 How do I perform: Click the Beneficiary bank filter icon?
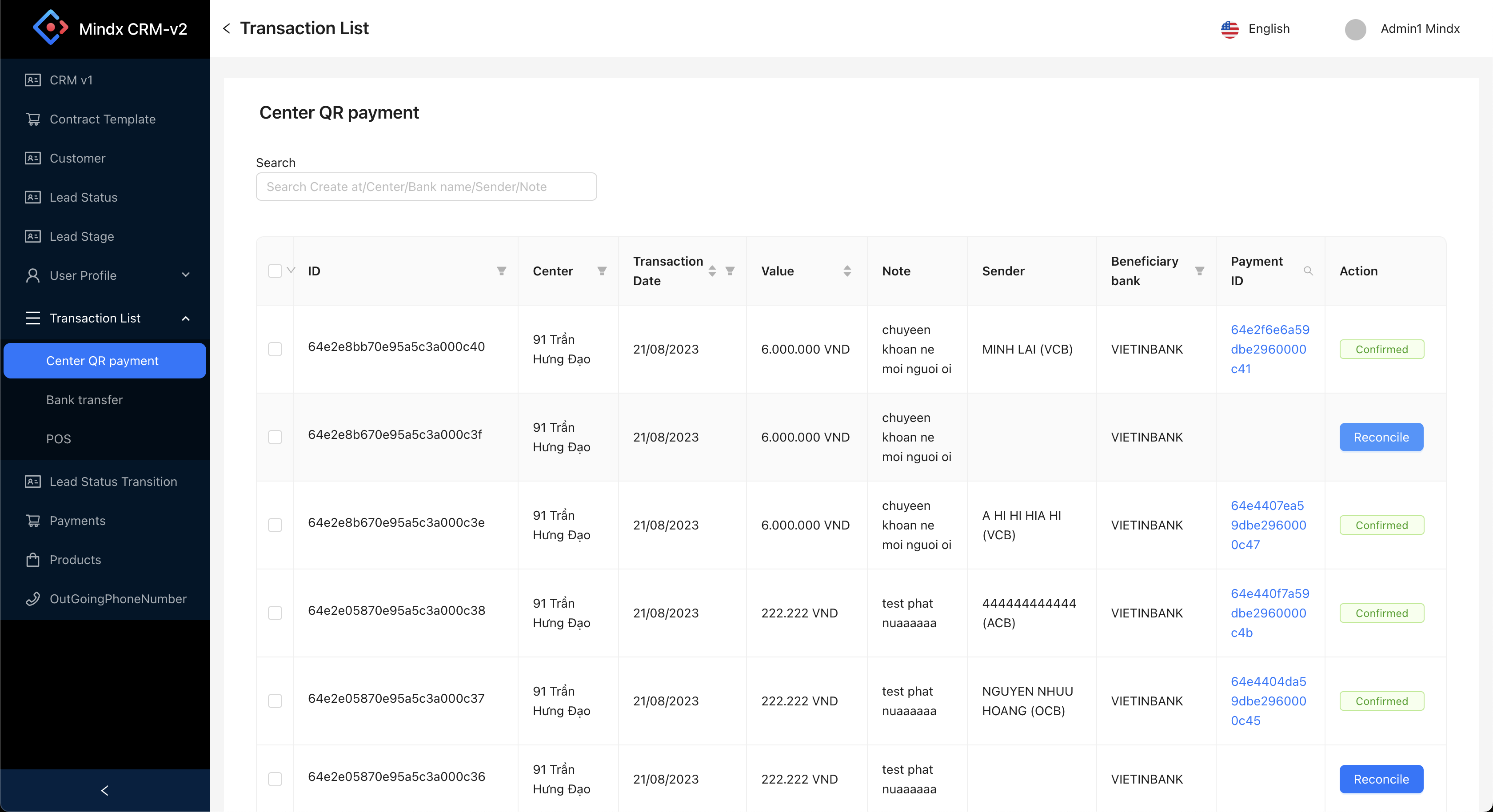pos(1199,271)
